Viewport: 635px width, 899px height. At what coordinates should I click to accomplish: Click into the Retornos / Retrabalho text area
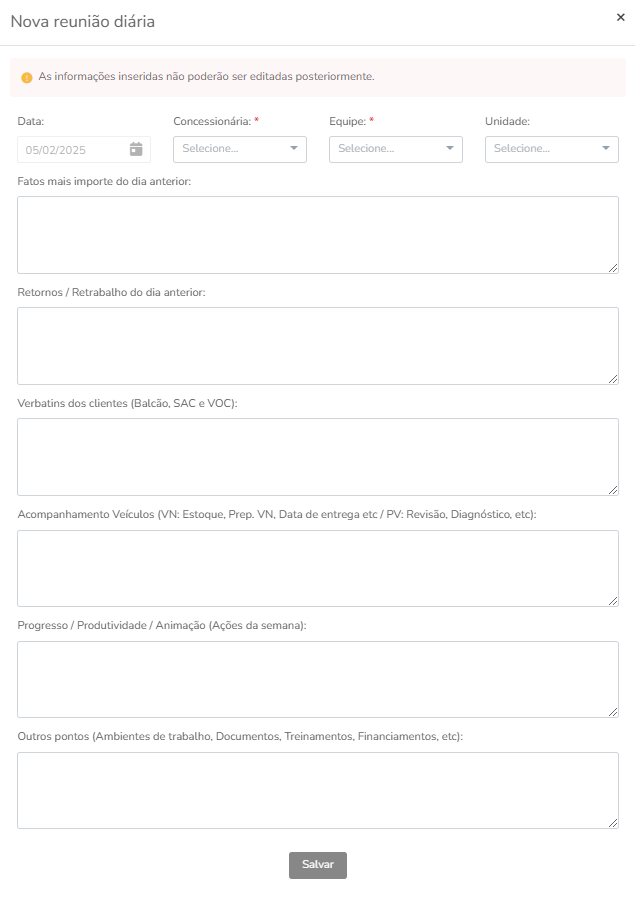(x=318, y=346)
